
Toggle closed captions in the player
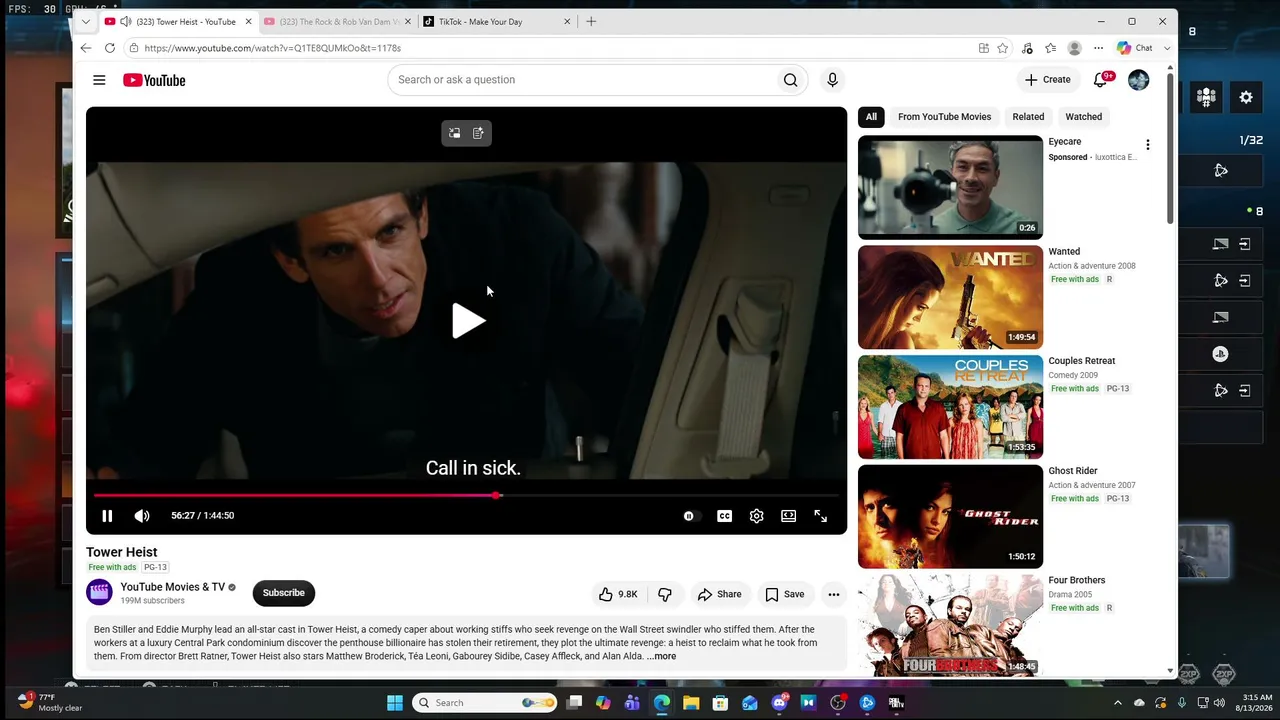click(x=724, y=516)
